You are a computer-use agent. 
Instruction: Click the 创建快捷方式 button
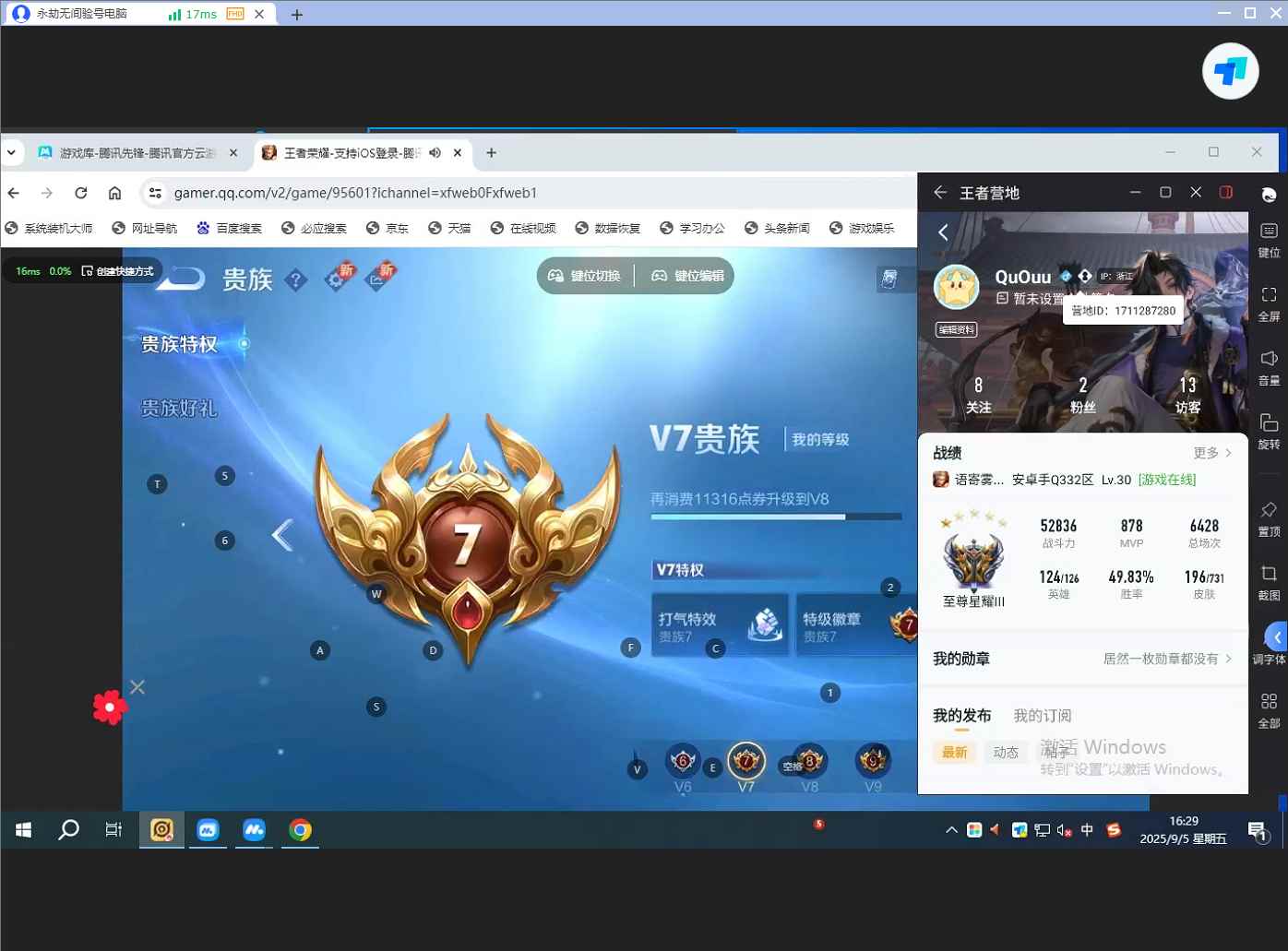click(118, 271)
